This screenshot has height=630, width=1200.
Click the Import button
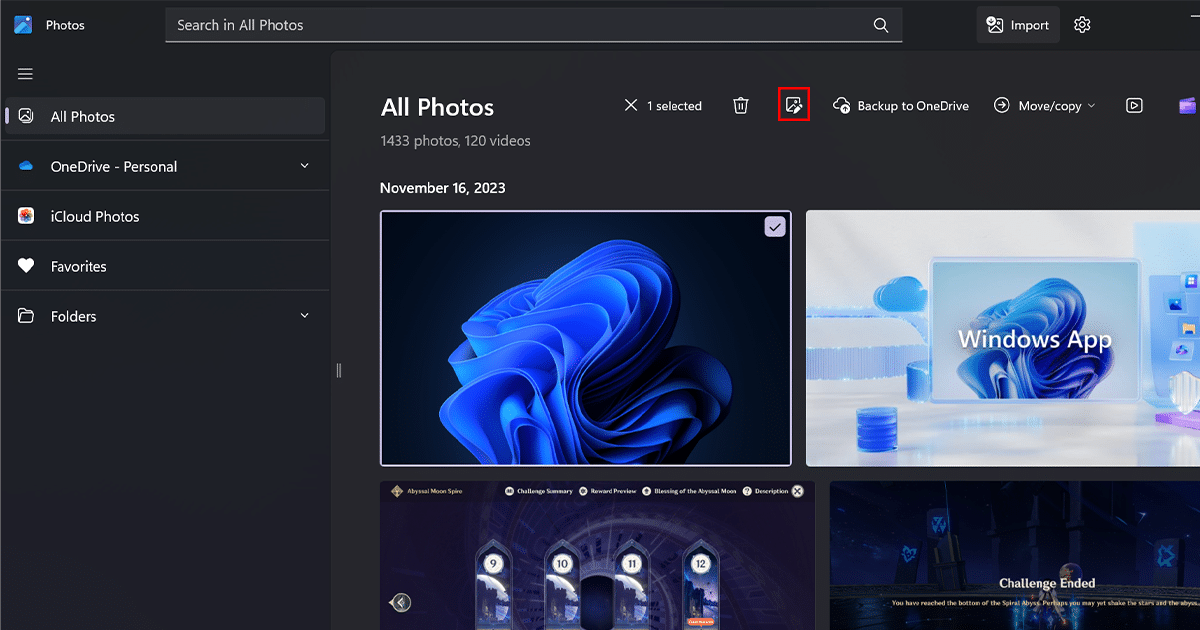1018,25
